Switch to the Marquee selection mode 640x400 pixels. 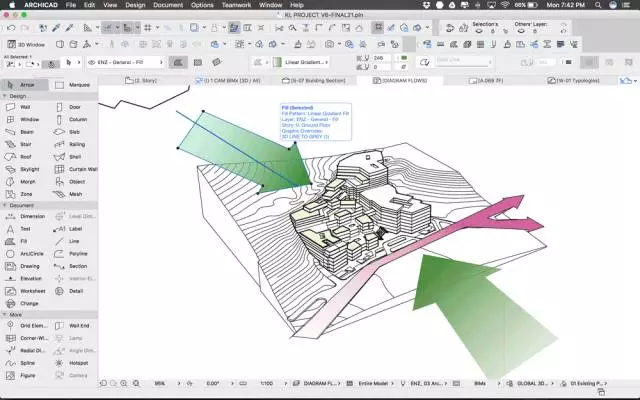point(76,85)
